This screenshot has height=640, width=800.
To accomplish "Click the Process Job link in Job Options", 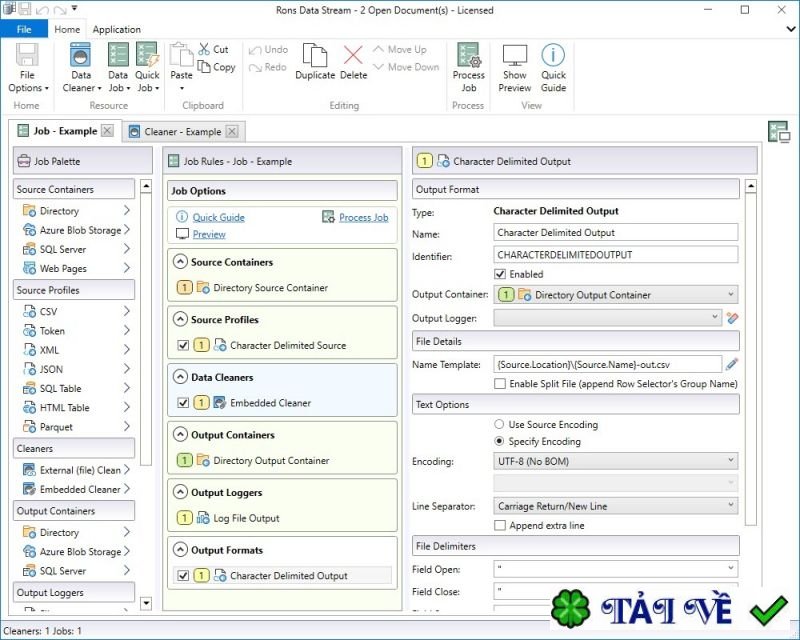I will tap(363, 217).
